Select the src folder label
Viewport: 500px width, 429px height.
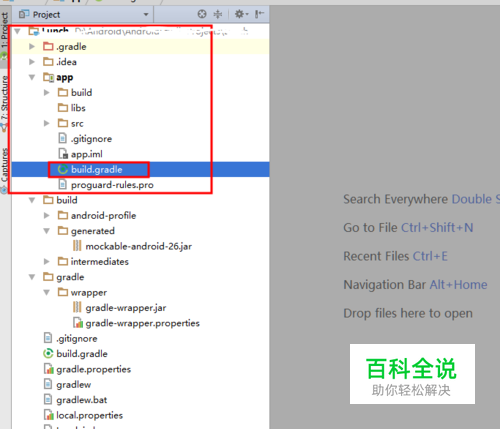coord(77,124)
